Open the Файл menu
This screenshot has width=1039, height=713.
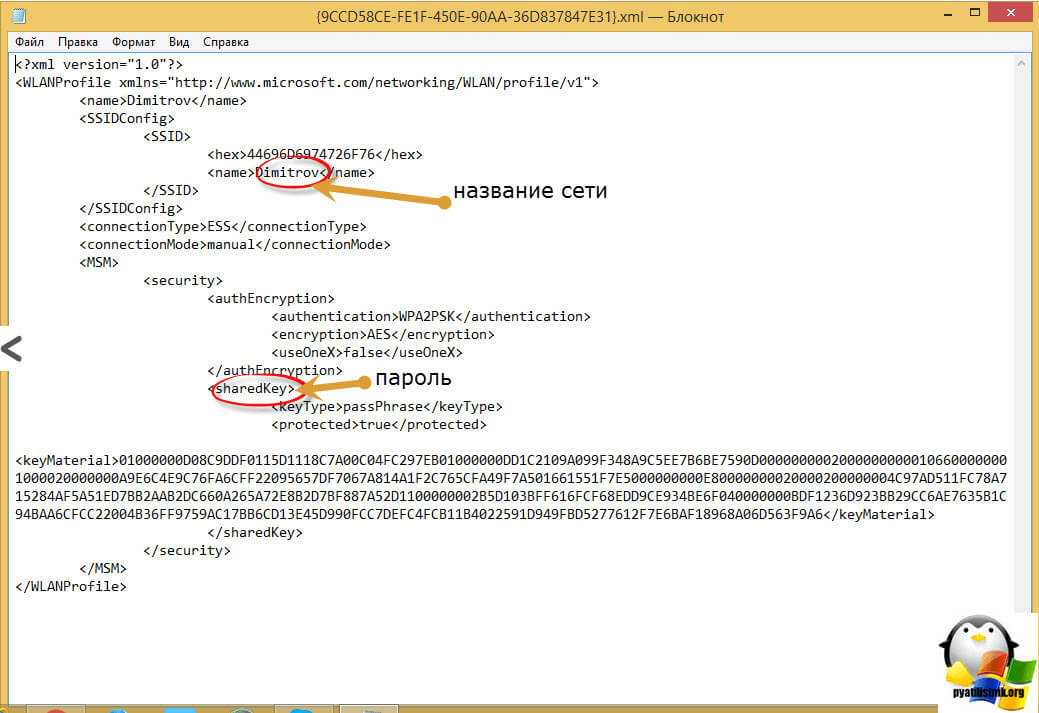(30, 42)
